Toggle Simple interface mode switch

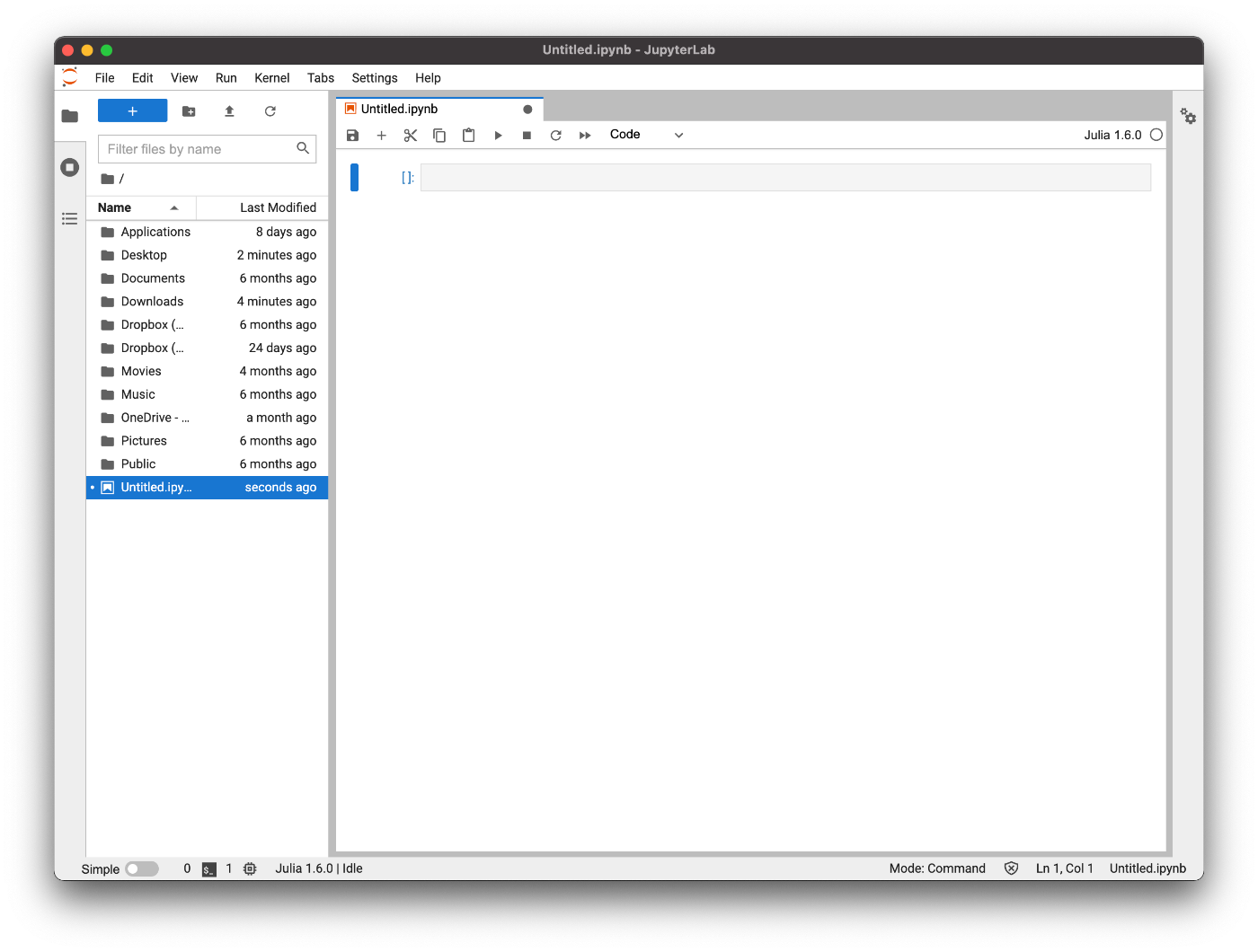[142, 868]
